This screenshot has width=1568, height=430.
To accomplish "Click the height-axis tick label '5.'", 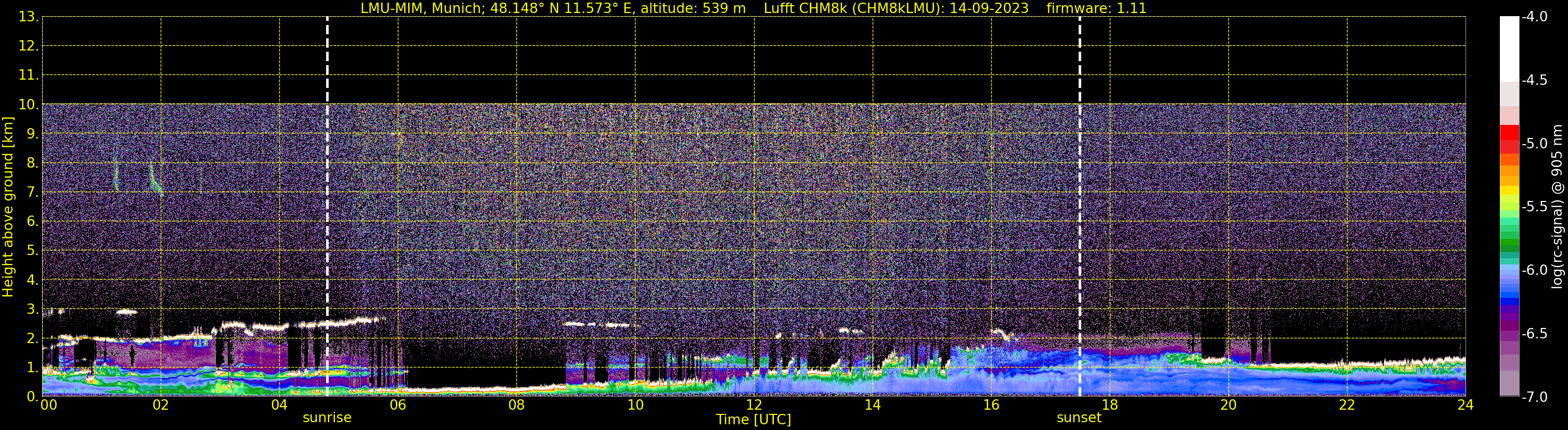I will pyautogui.click(x=32, y=250).
